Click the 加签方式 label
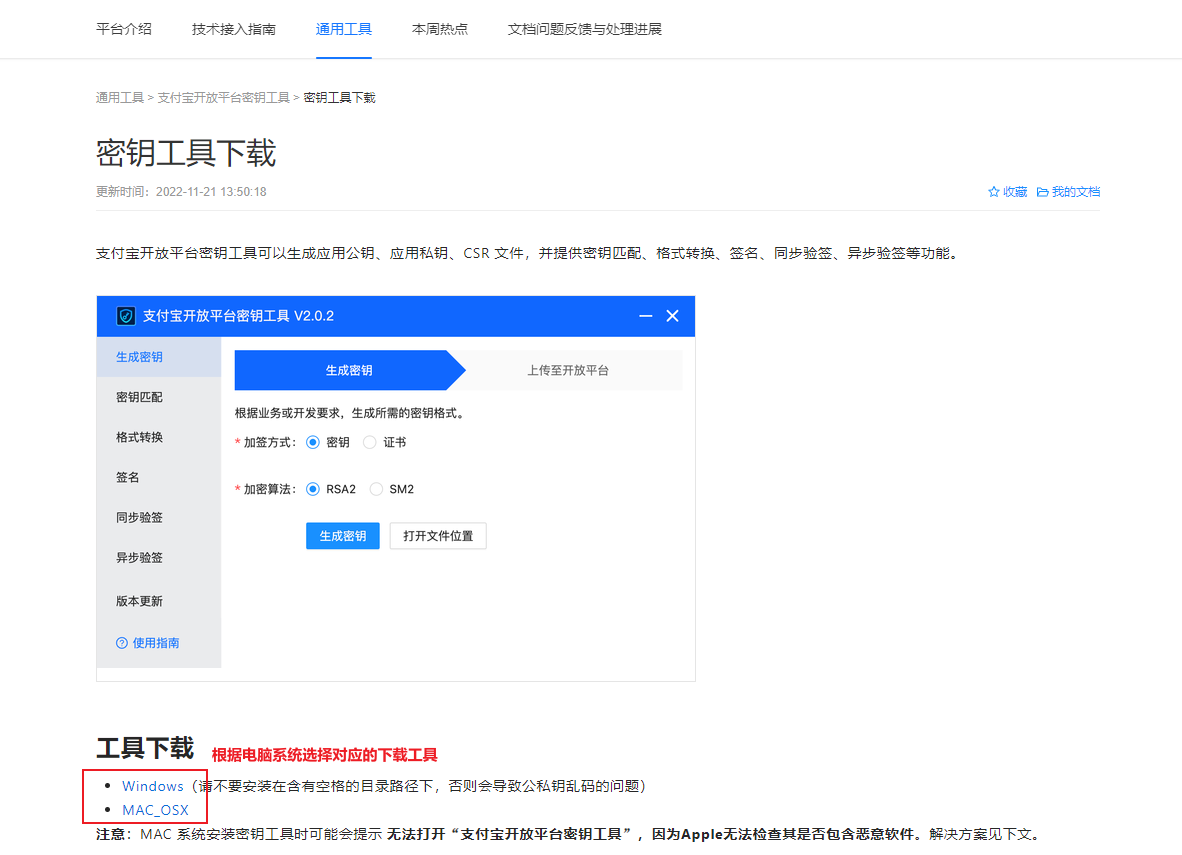This screenshot has height=855, width=1182. point(269,443)
